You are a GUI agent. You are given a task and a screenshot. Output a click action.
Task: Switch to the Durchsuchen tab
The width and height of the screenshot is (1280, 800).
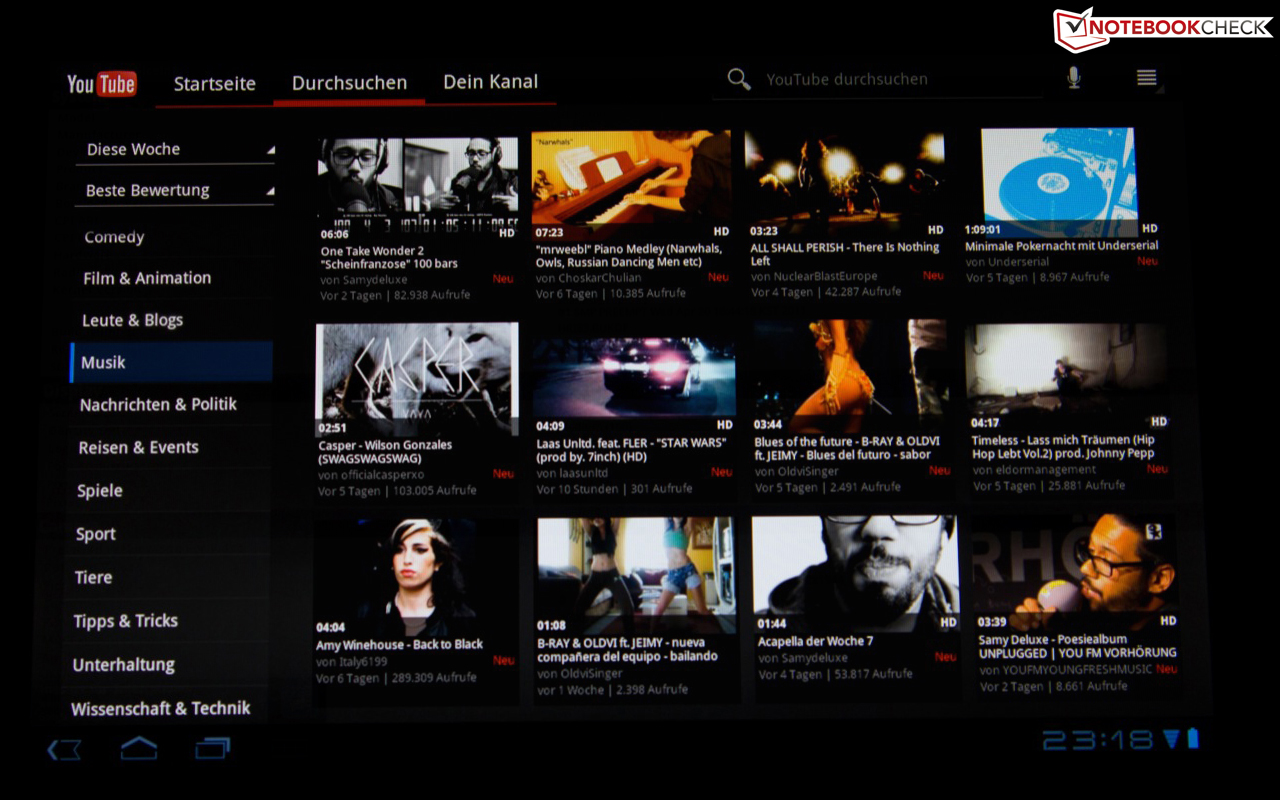[x=349, y=83]
